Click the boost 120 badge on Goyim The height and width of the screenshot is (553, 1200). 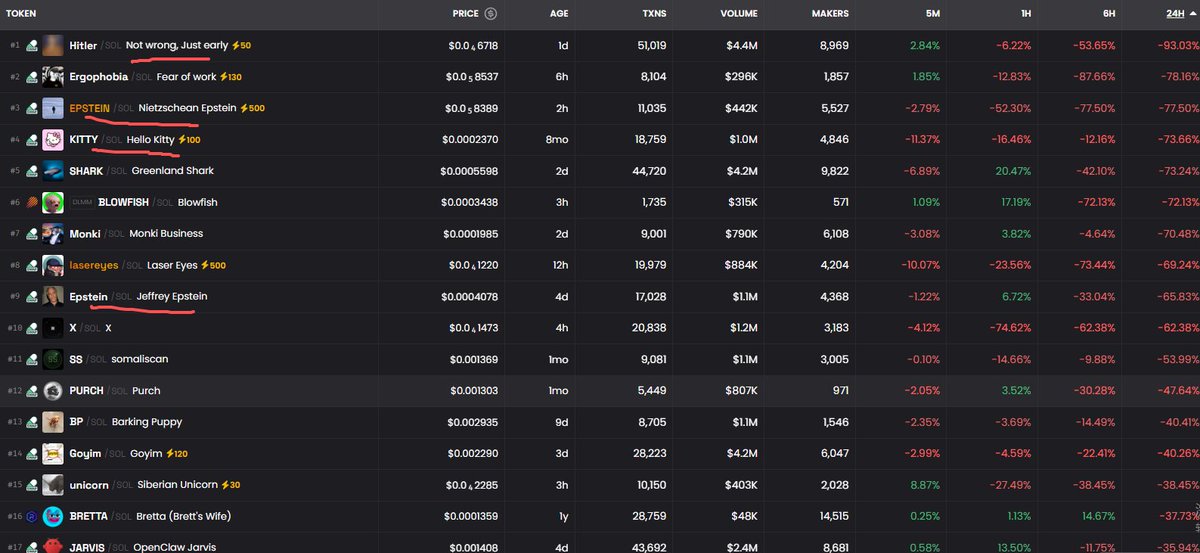[176, 454]
